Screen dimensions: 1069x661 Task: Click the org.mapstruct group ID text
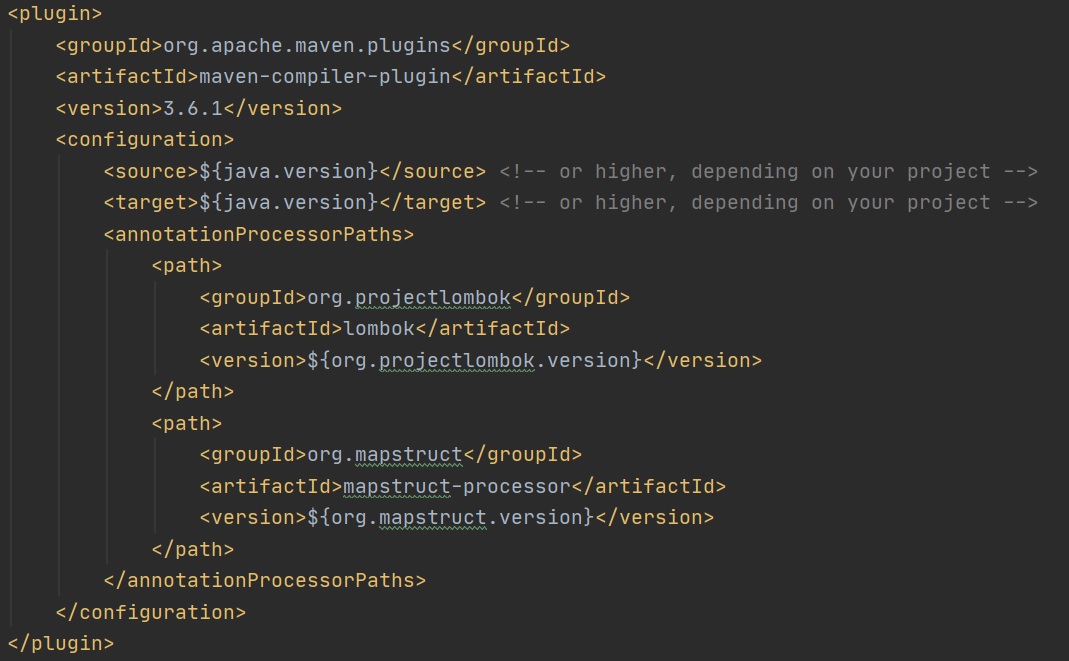point(385,454)
